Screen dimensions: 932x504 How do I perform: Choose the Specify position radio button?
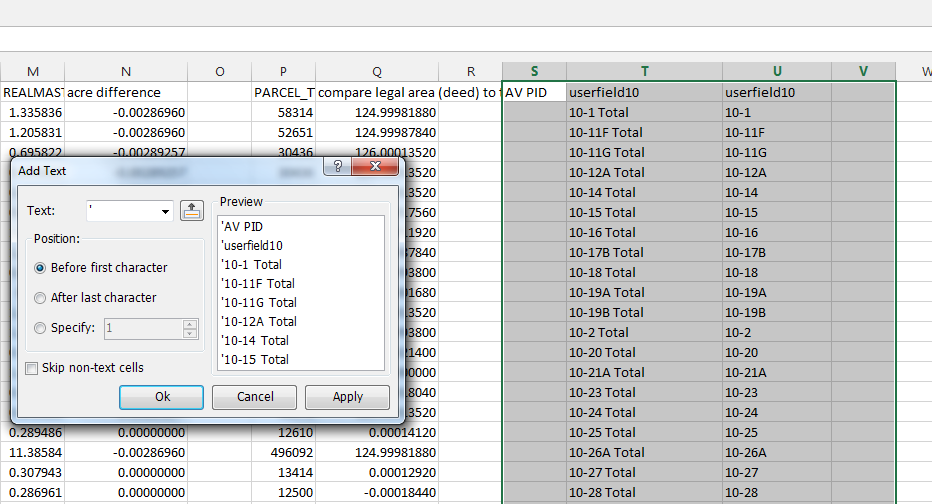[40, 328]
